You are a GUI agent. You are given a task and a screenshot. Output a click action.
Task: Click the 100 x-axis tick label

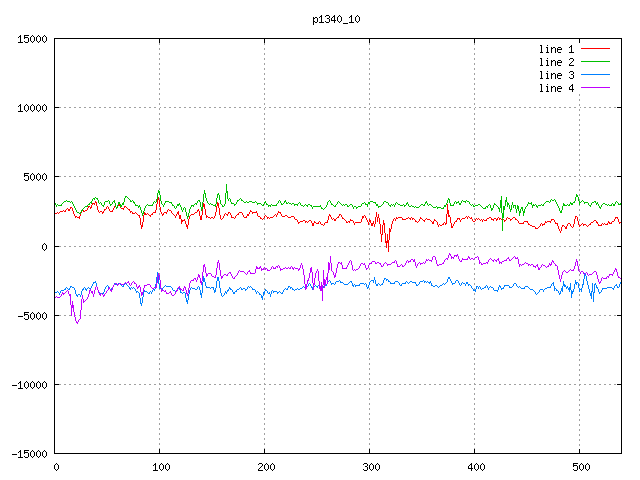point(160,466)
